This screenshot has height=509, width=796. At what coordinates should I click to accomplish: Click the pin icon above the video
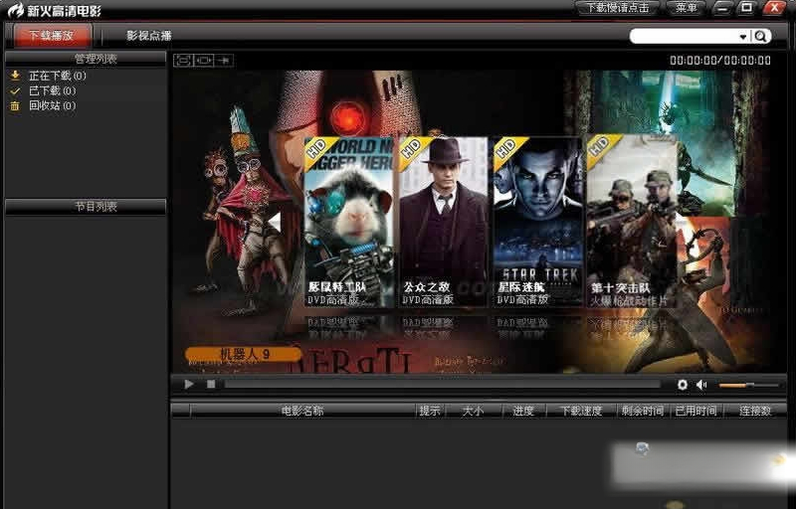224,60
